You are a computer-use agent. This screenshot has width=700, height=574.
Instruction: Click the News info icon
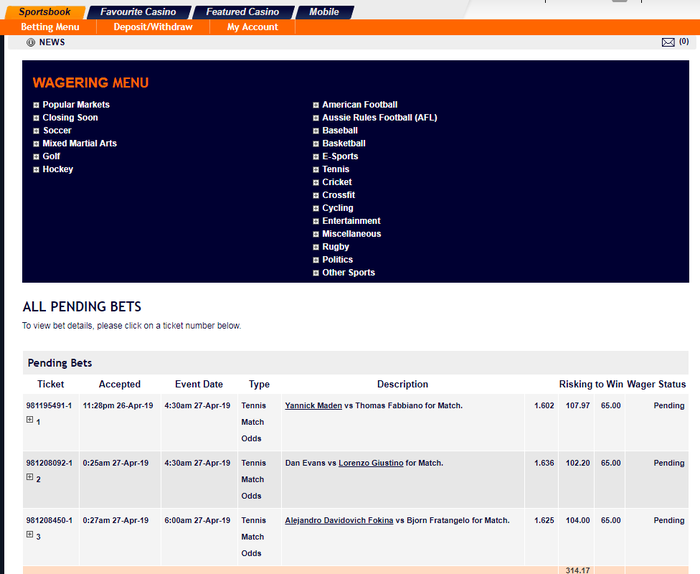pos(30,42)
